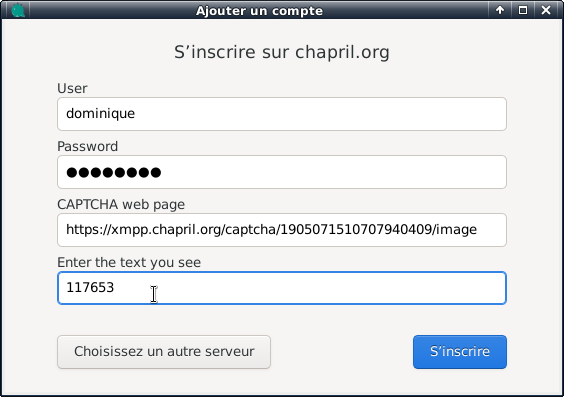Click the Gajim app icon in title bar

coord(18,10)
